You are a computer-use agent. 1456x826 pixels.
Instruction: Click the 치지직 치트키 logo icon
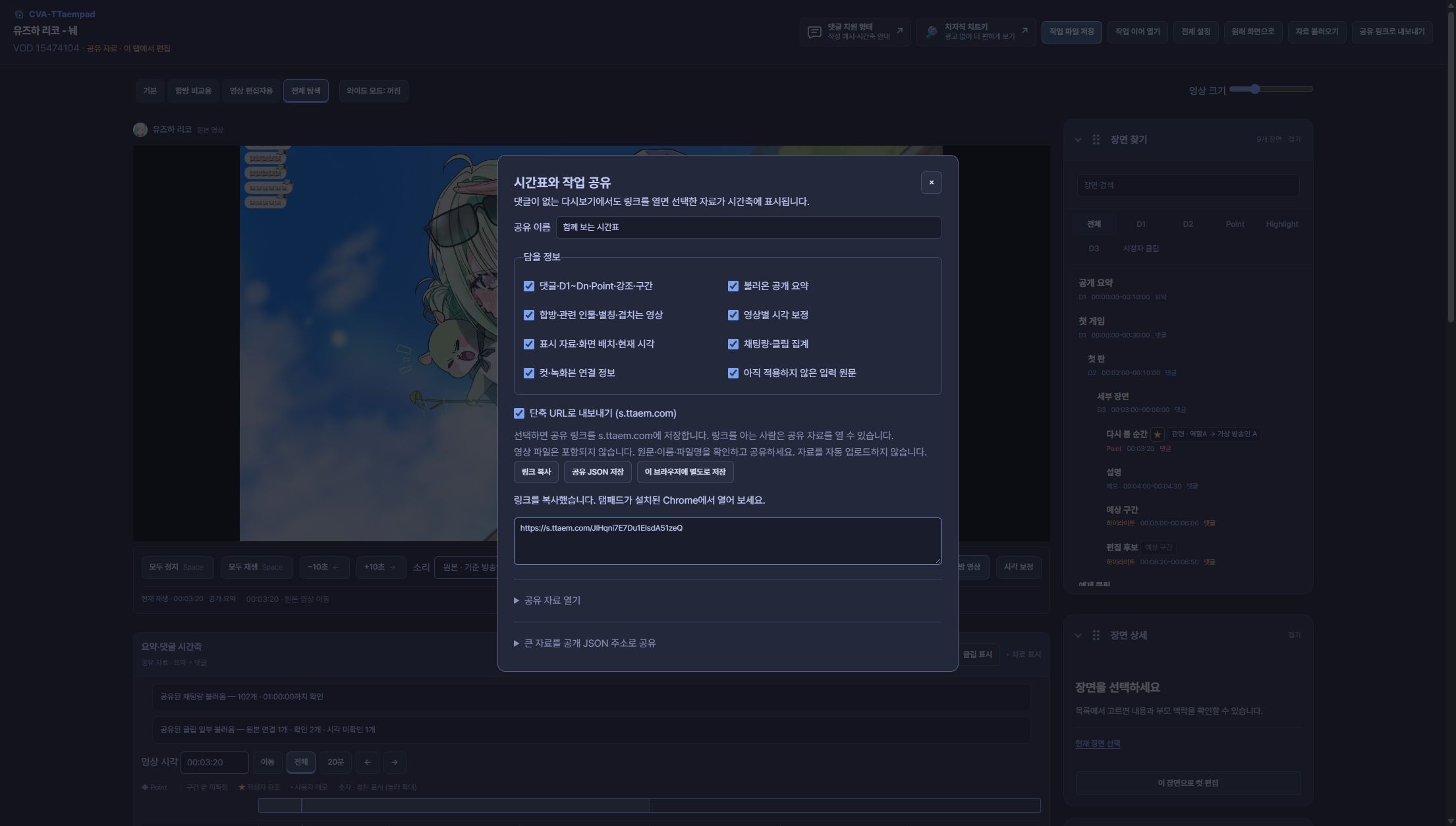pyautogui.click(x=931, y=32)
